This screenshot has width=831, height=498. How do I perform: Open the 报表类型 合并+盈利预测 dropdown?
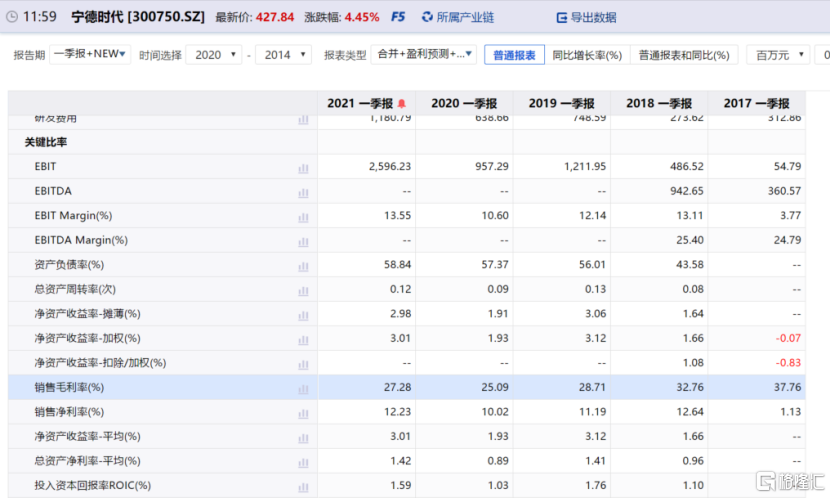[x=424, y=54]
